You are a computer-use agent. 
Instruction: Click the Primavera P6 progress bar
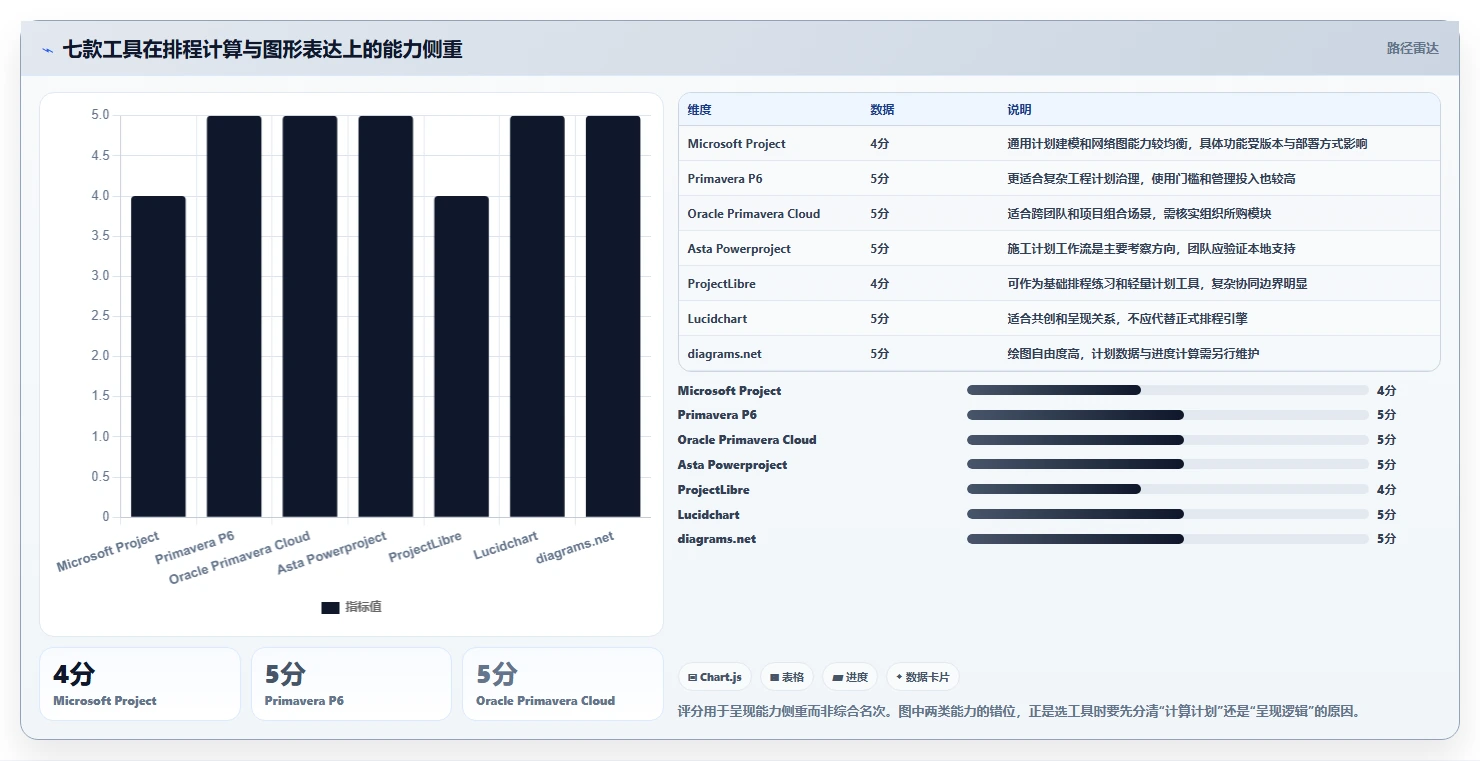[1167, 415]
